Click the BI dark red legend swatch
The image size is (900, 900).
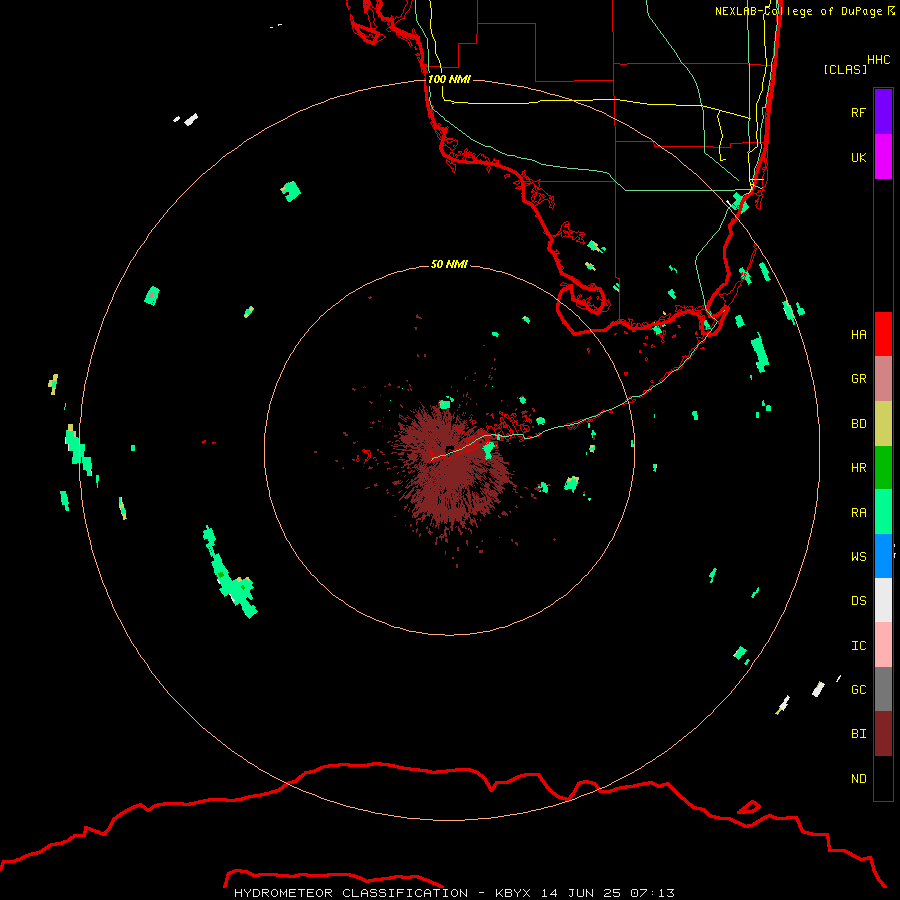coord(883,734)
